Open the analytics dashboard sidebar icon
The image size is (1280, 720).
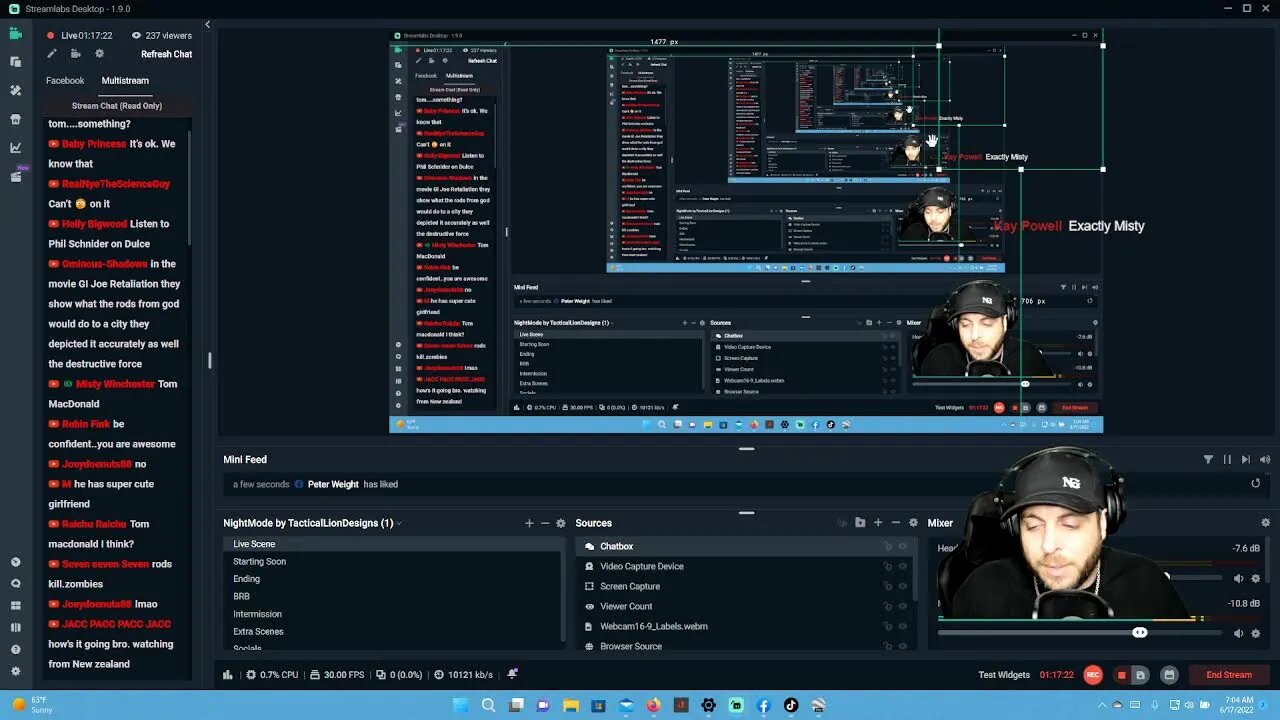[15, 147]
